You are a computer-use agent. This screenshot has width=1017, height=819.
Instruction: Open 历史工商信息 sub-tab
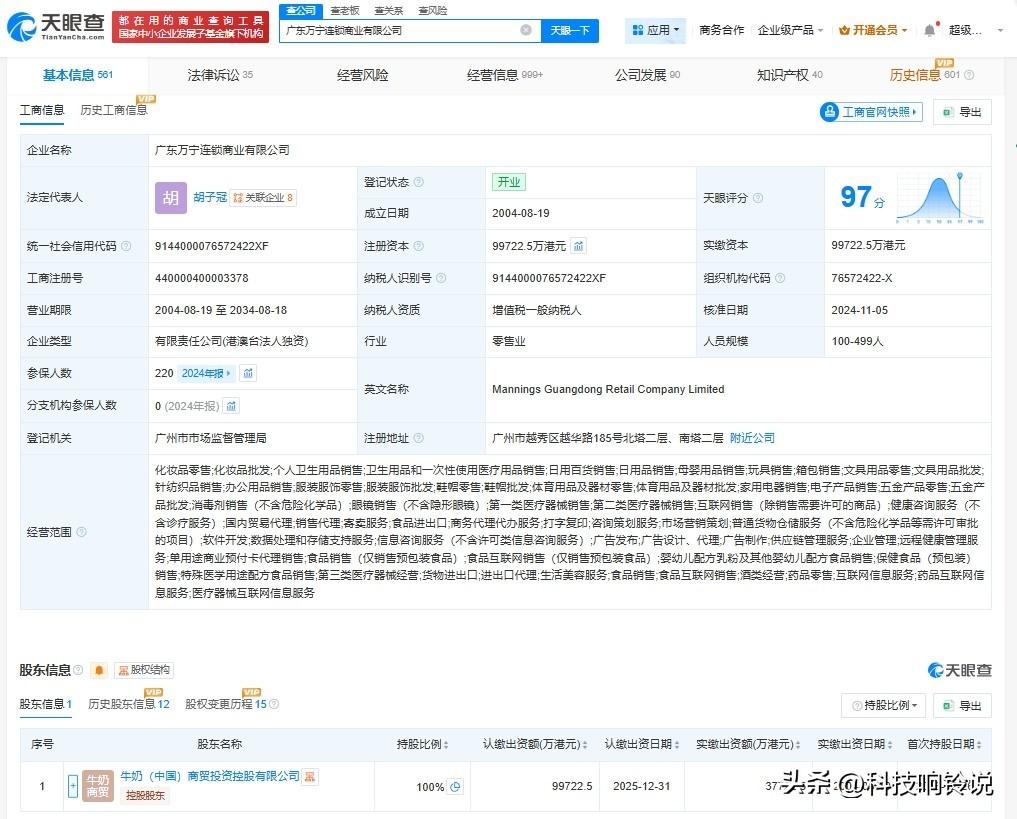click(x=114, y=110)
